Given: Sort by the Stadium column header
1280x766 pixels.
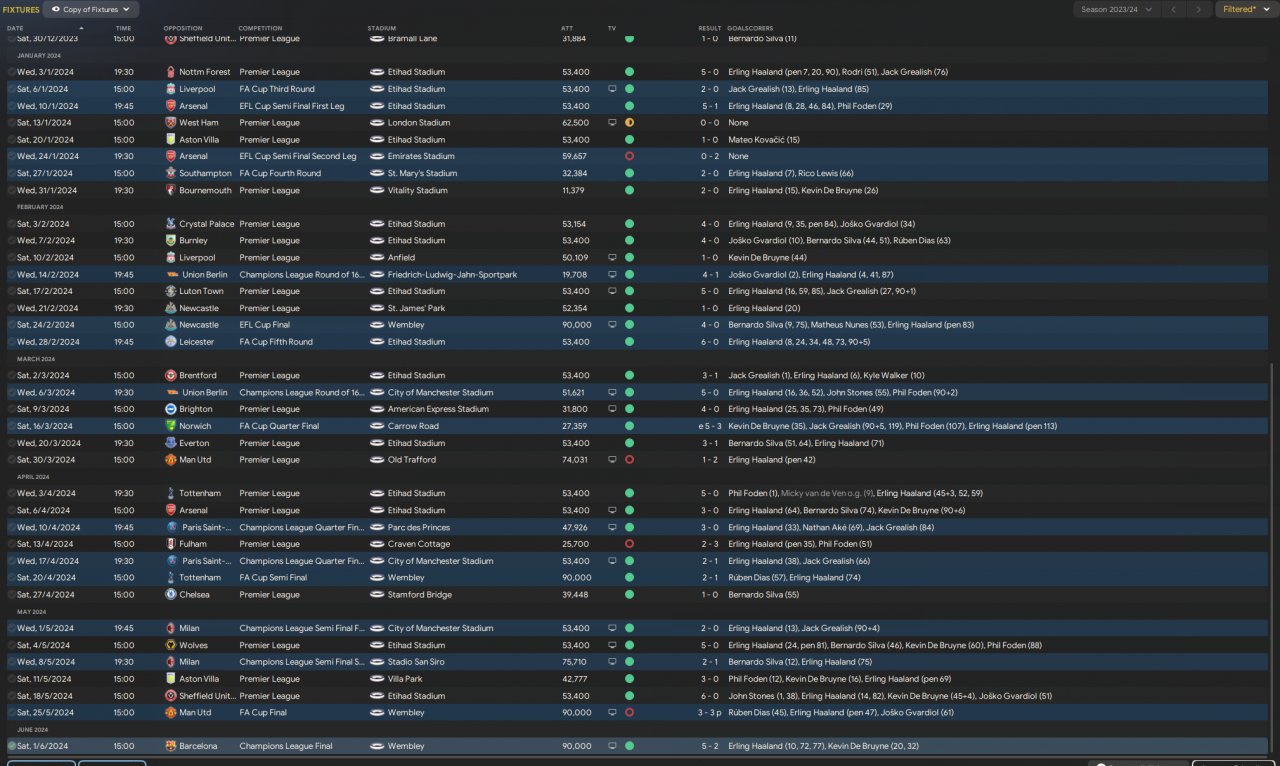Looking at the screenshot, I should [x=382, y=28].
